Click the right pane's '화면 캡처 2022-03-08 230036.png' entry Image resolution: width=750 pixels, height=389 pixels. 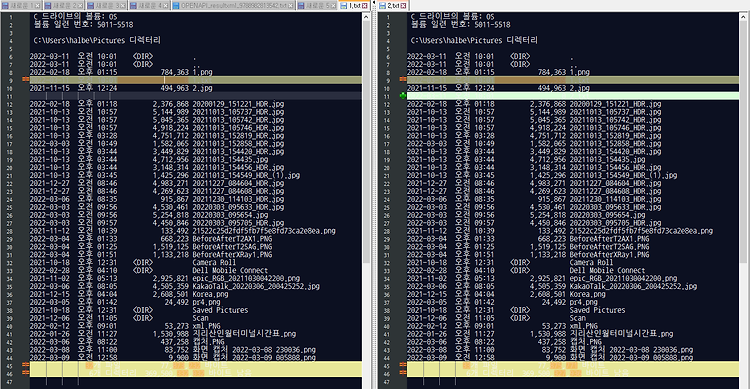click(631, 350)
